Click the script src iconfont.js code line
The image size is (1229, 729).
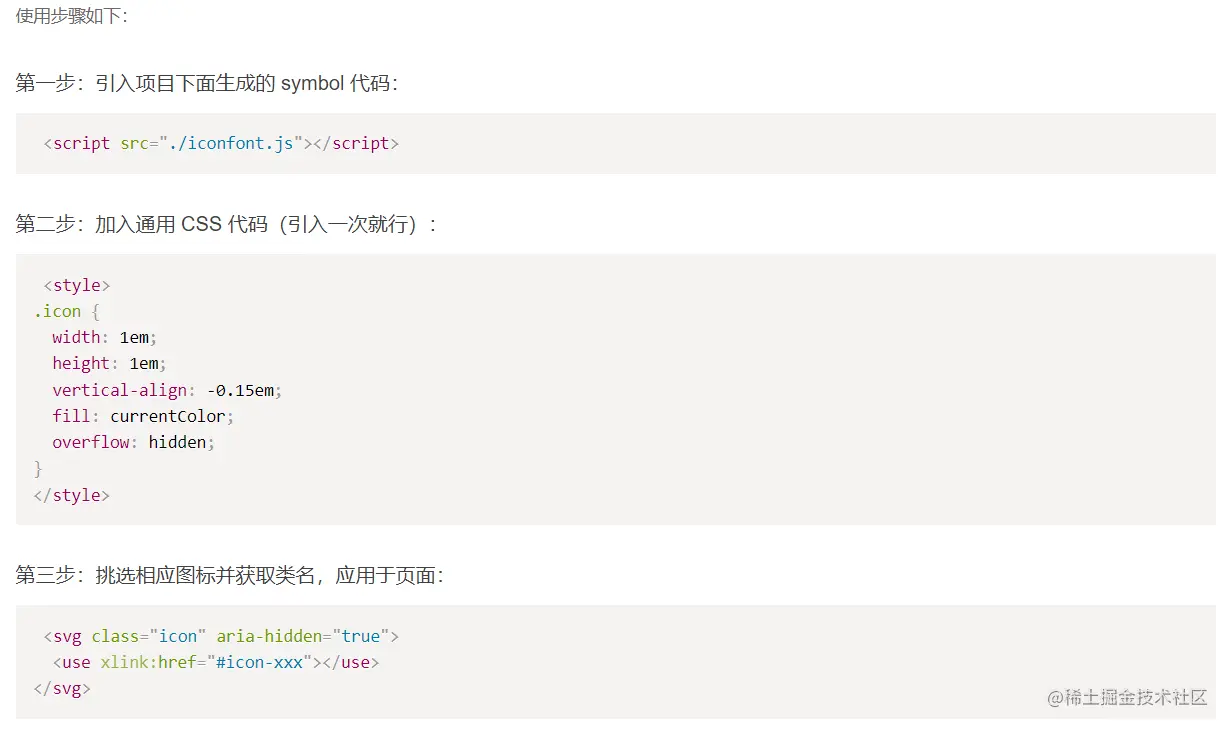[221, 143]
